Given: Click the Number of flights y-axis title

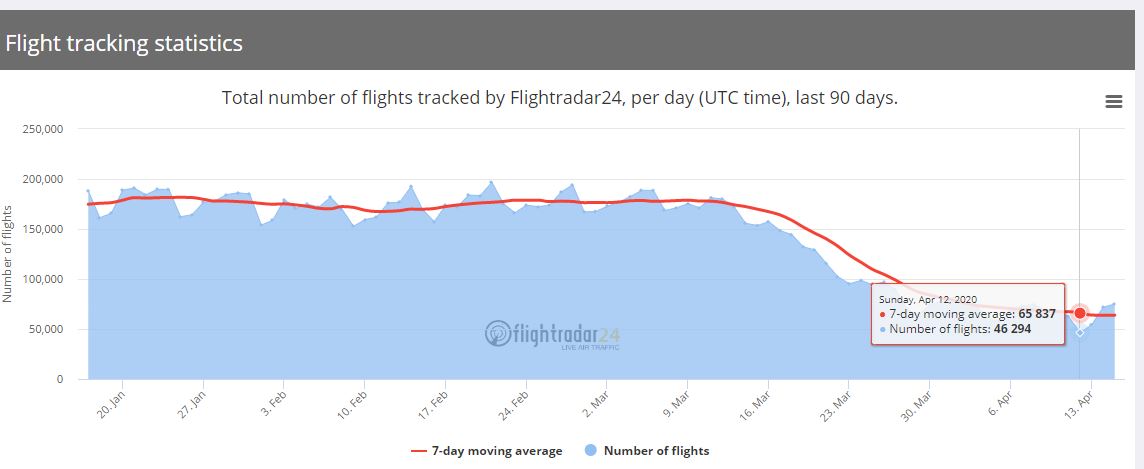Looking at the screenshot, I should tap(8, 253).
